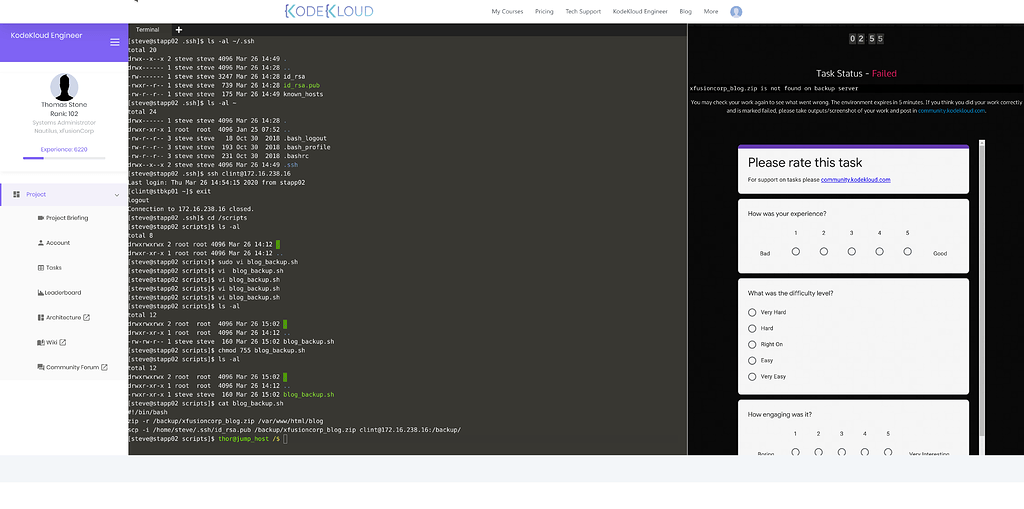Open Project Briefing in the sidebar
The image size is (1024, 509).
pos(66,218)
